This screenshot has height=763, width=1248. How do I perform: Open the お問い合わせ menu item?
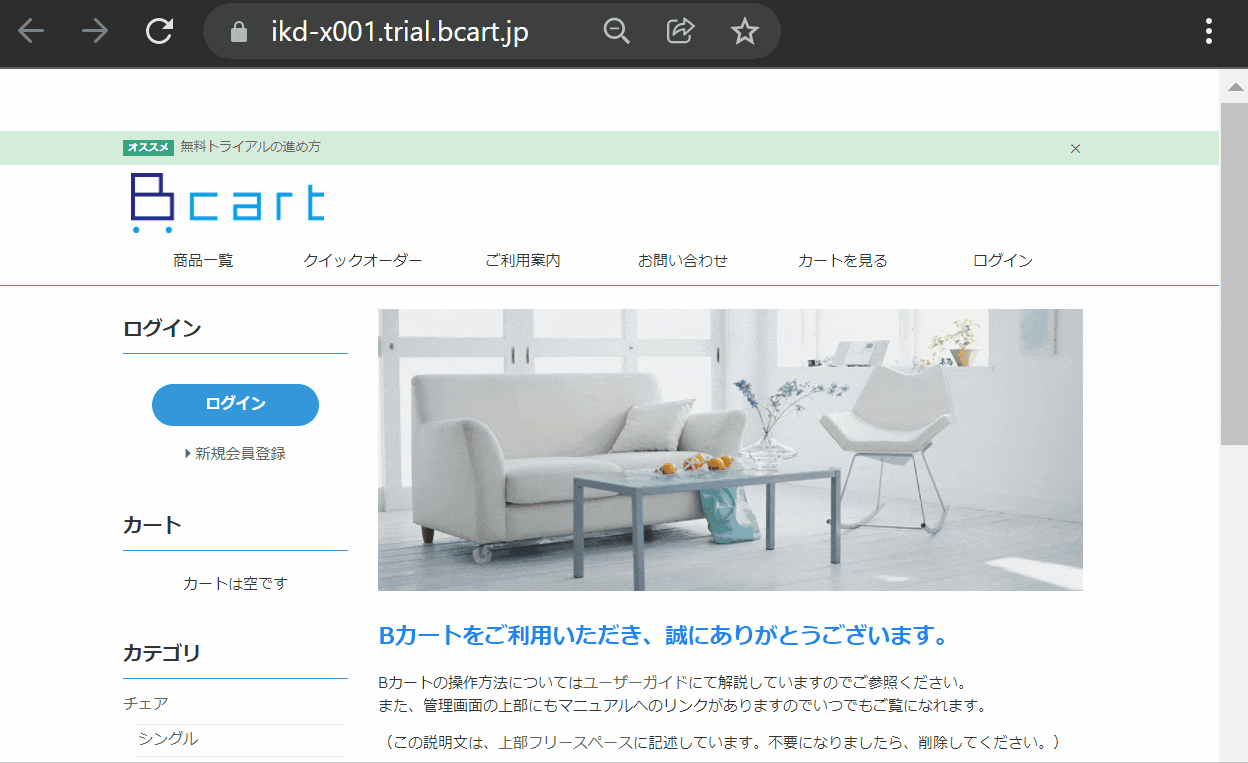coord(683,260)
